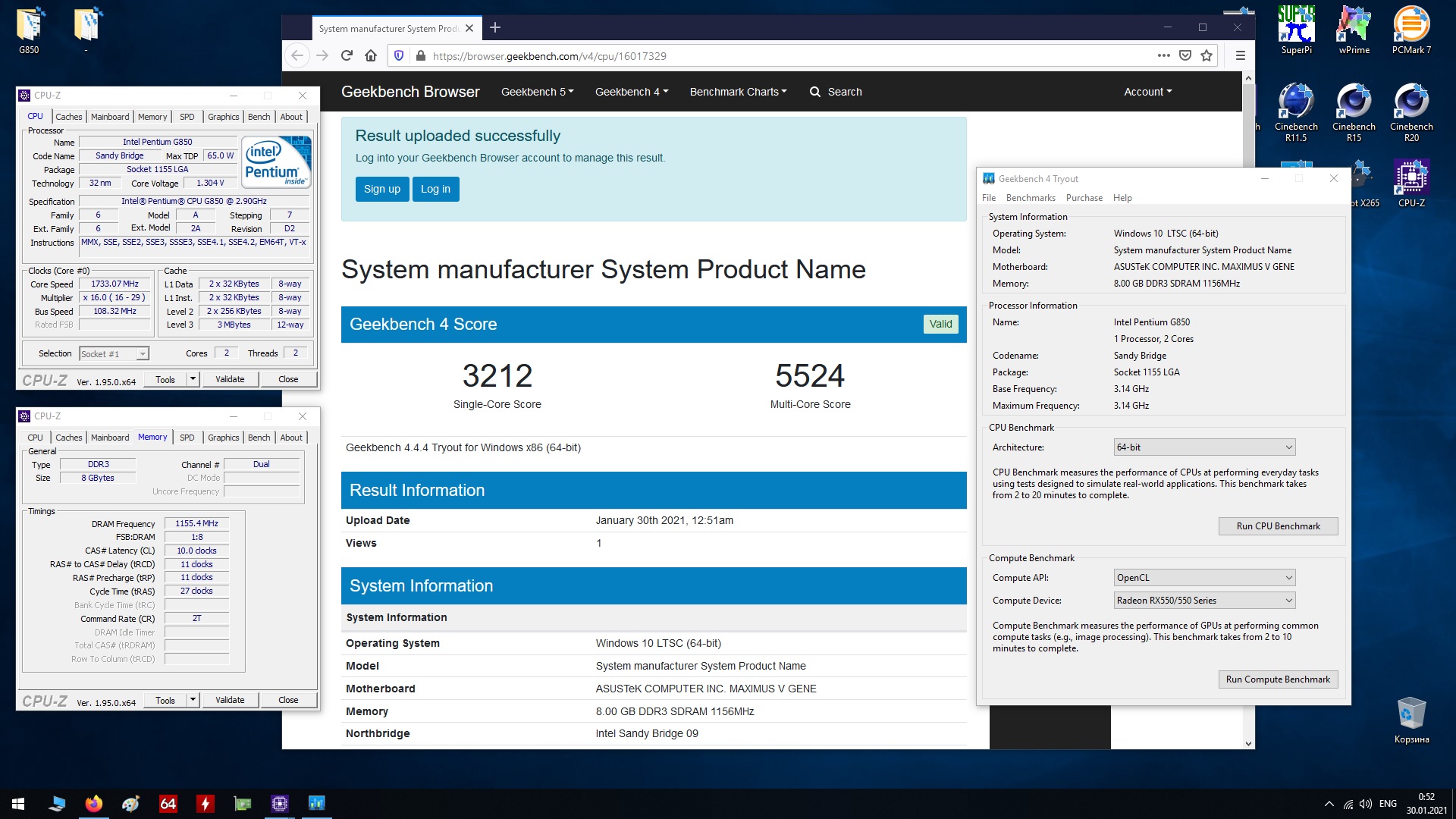Open Firefox from the taskbar
1456x819 pixels.
click(x=94, y=804)
